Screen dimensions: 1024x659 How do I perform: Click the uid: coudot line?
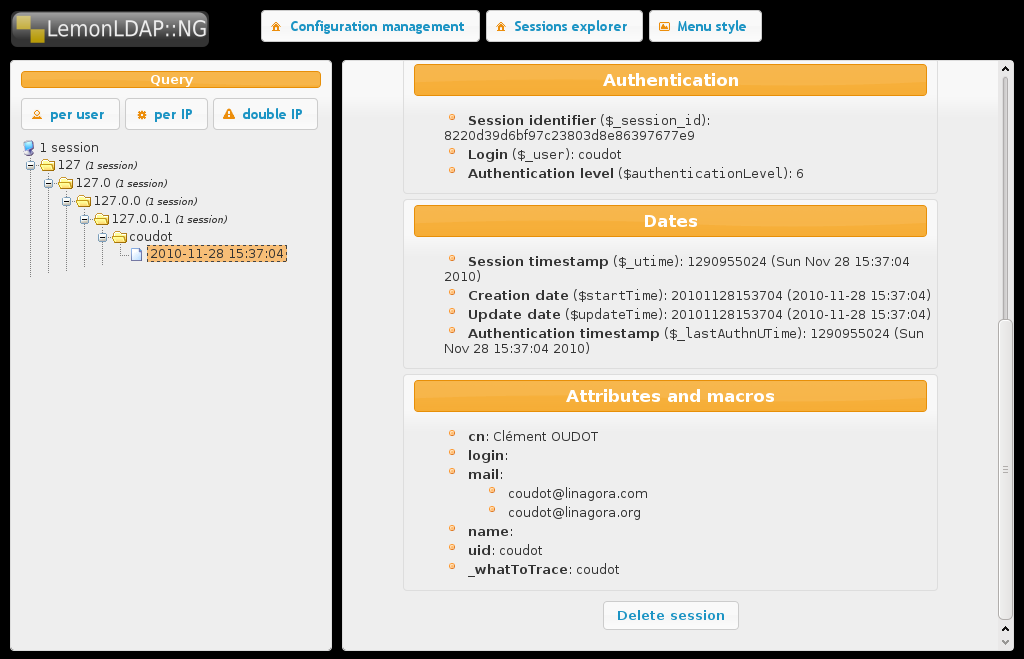click(x=505, y=551)
